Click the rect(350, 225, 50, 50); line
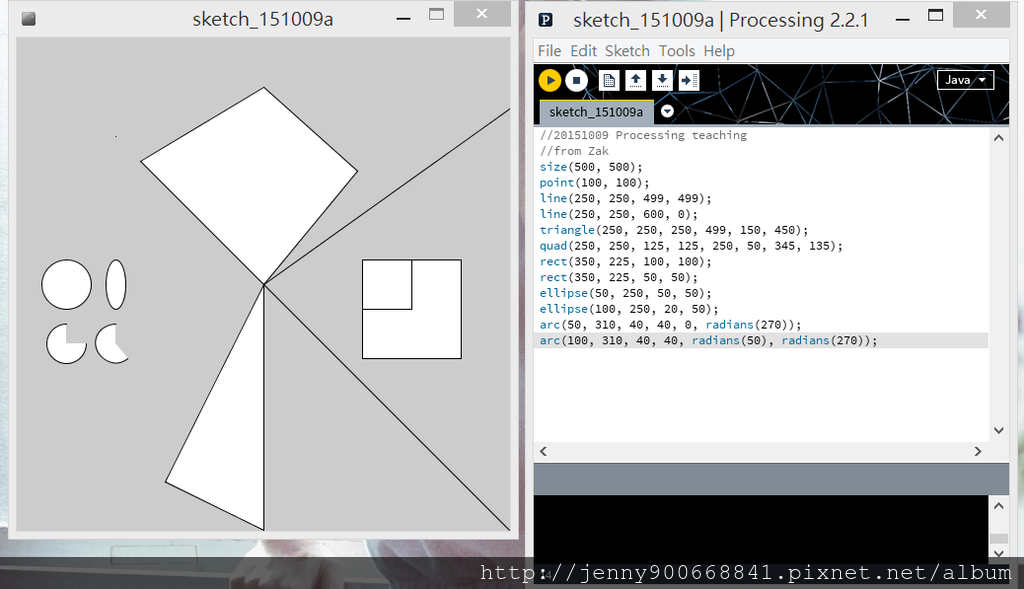Screen dimensions: 1024x589 pyautogui.click(x=618, y=277)
